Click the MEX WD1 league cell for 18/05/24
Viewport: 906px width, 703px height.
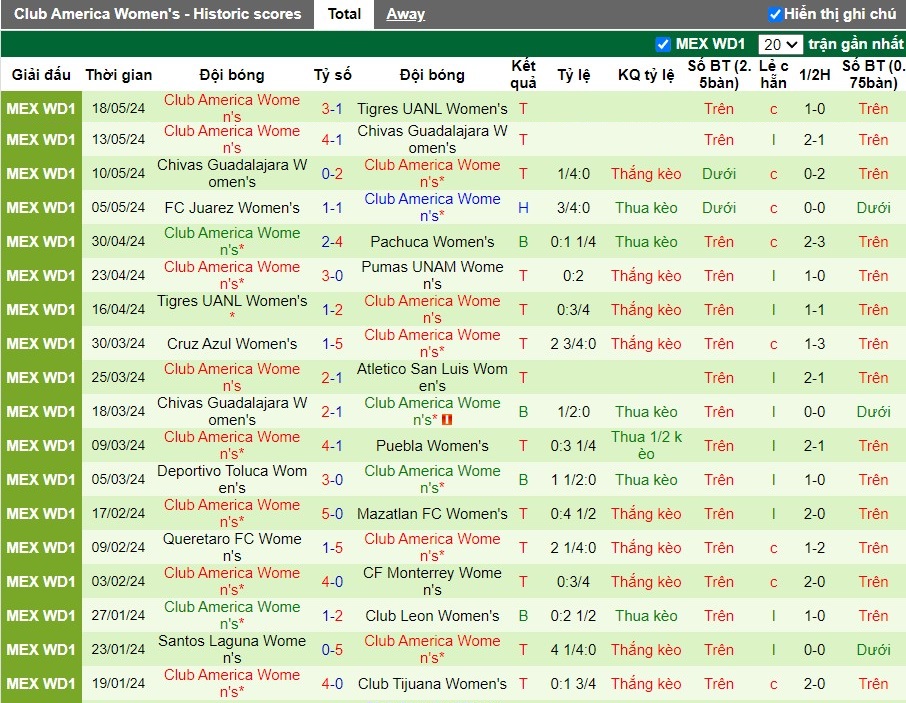click(x=41, y=109)
